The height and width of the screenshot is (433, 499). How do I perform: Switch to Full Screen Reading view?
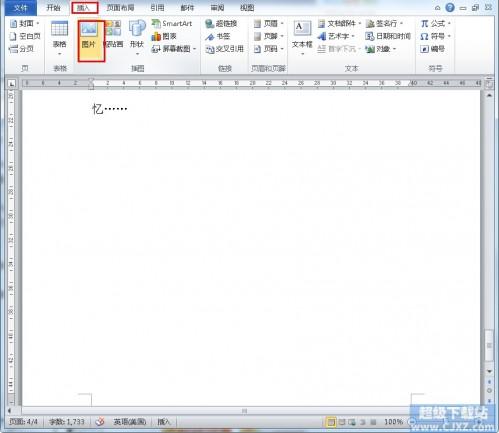click(342, 422)
